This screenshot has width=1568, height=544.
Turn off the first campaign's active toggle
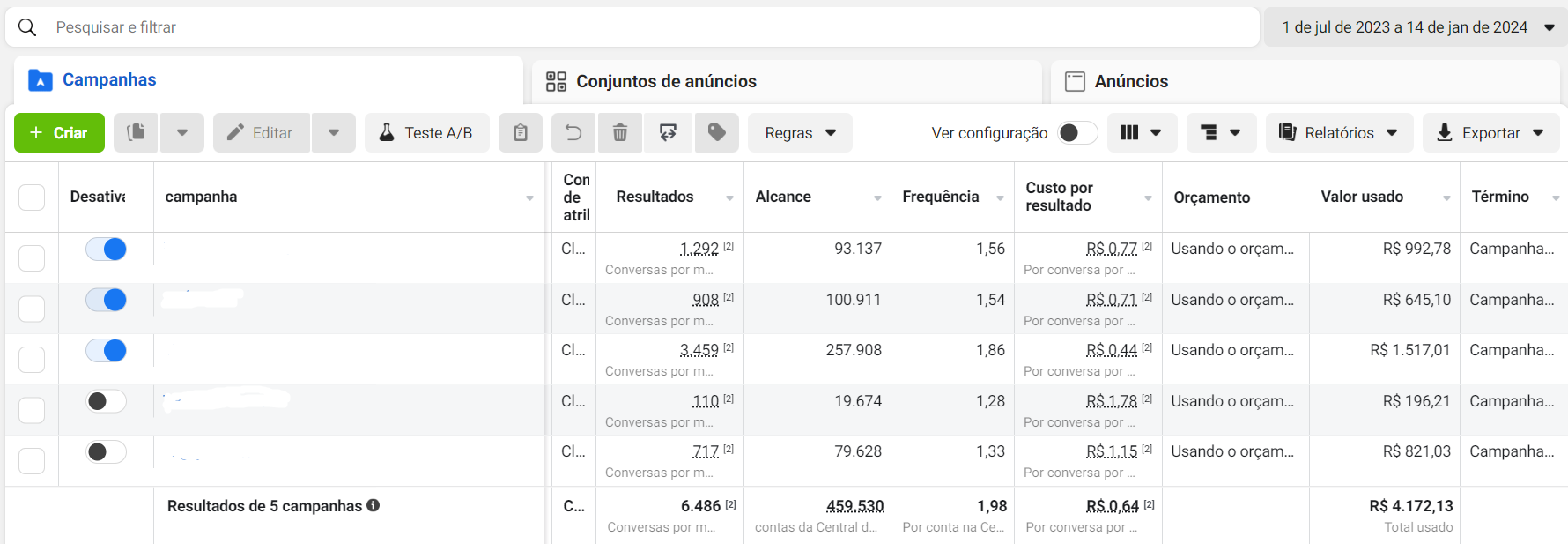[106, 250]
